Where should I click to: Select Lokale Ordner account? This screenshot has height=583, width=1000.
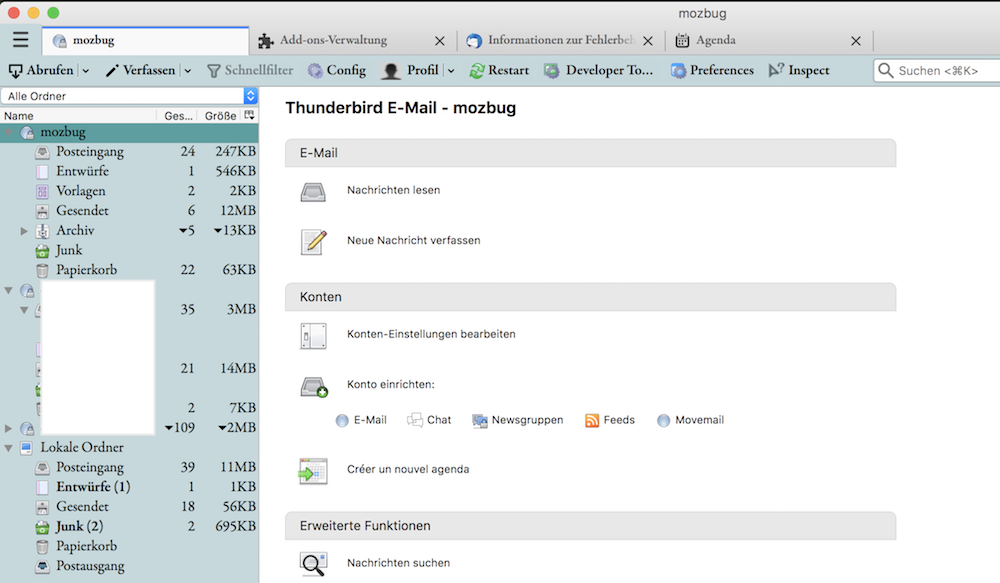(82, 448)
